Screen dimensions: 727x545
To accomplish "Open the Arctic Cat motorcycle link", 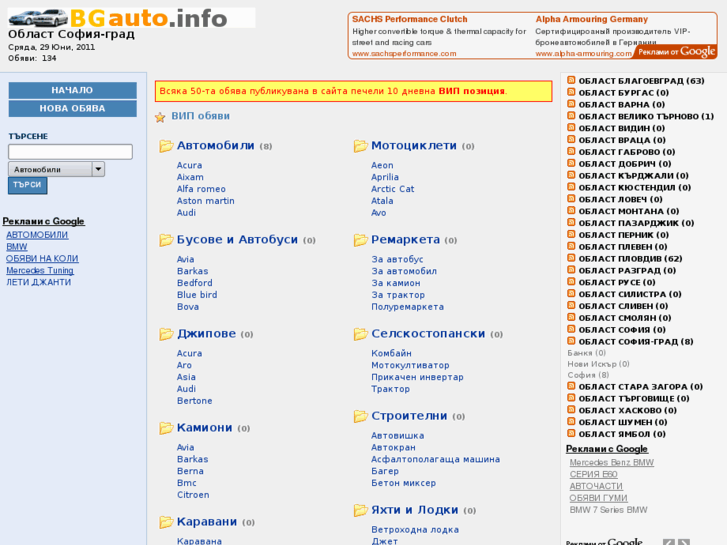I will click(392, 189).
